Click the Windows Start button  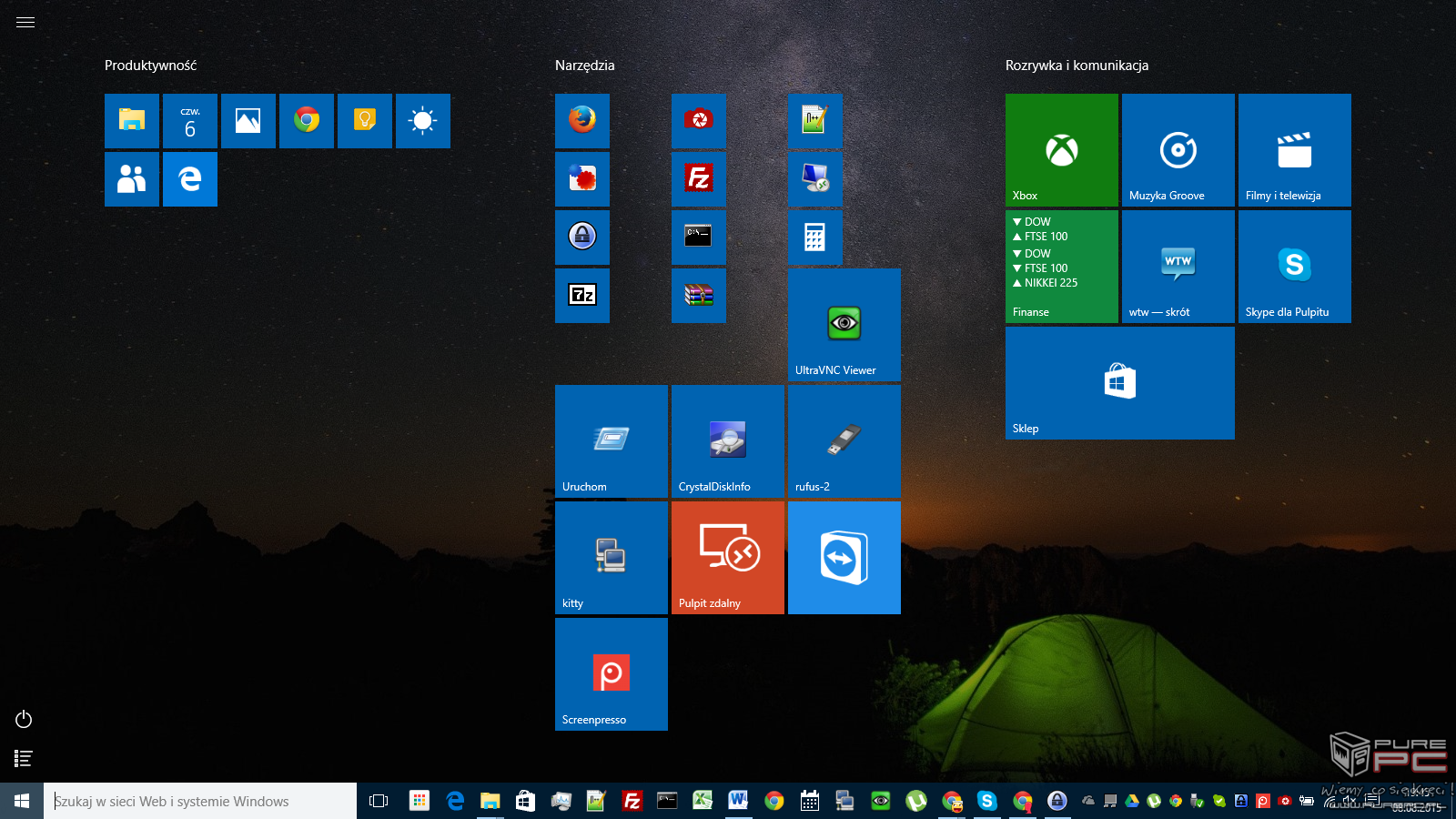pos(22,801)
